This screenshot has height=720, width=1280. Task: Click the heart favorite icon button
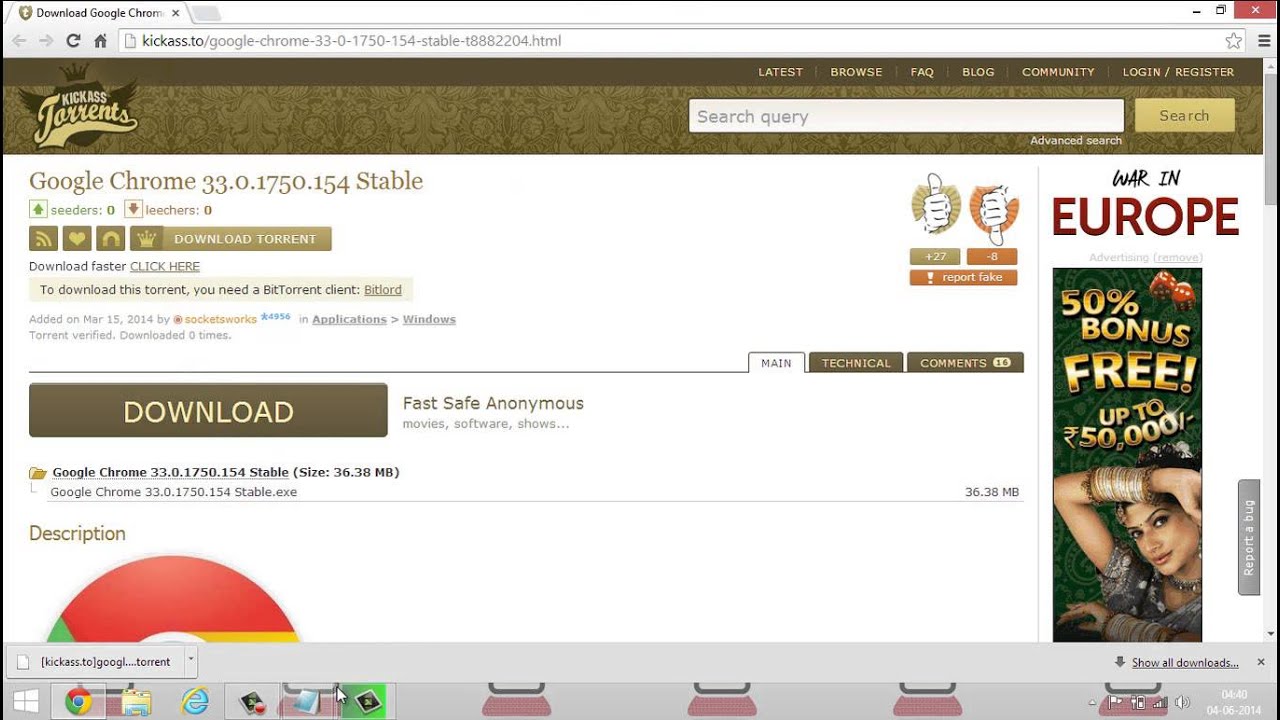click(77, 239)
